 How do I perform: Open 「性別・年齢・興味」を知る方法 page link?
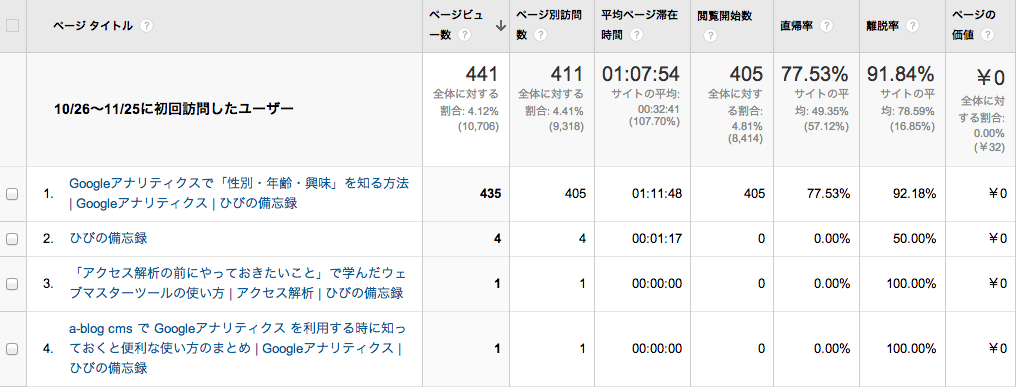239,193
